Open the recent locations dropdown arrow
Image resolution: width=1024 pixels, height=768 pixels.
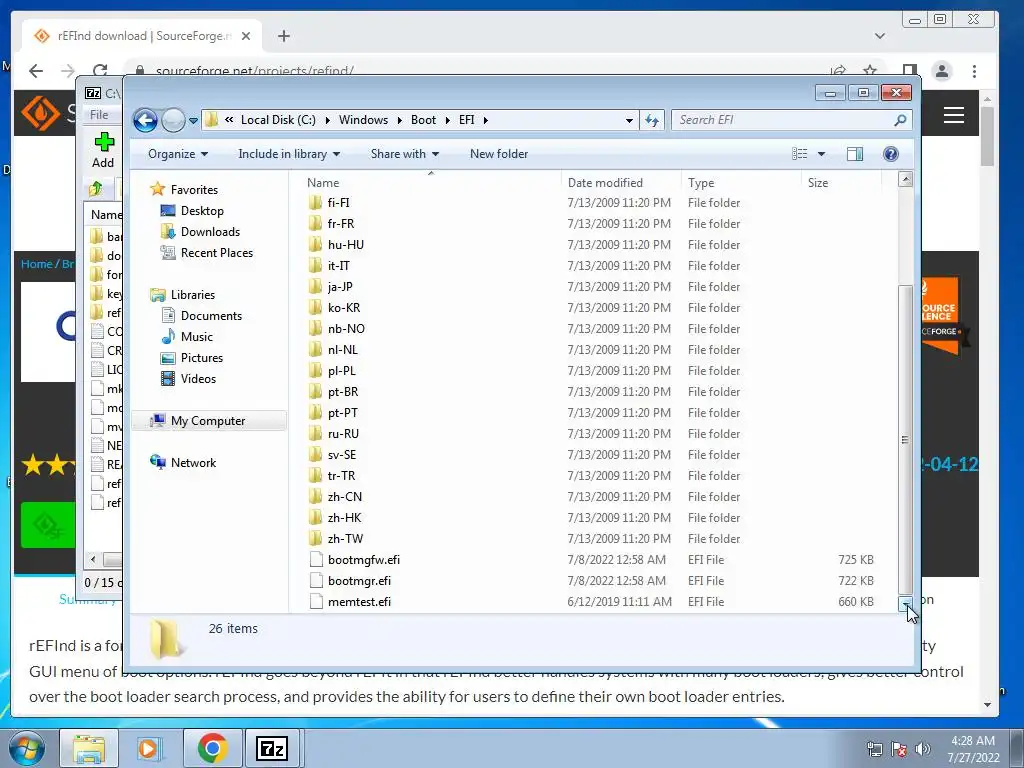(x=193, y=121)
